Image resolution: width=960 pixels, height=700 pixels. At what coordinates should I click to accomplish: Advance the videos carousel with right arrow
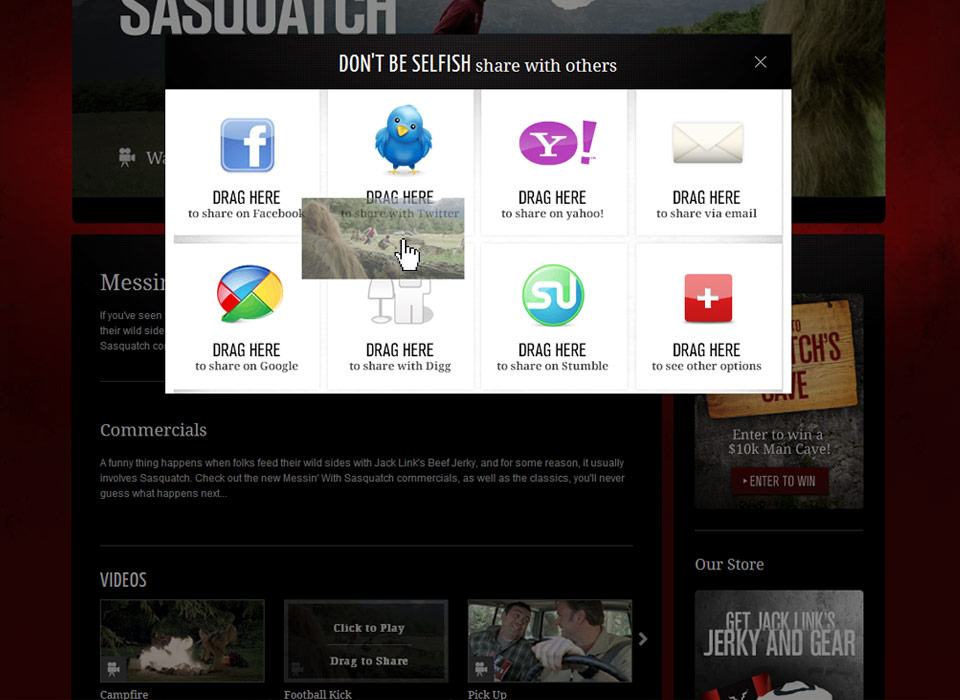click(643, 639)
